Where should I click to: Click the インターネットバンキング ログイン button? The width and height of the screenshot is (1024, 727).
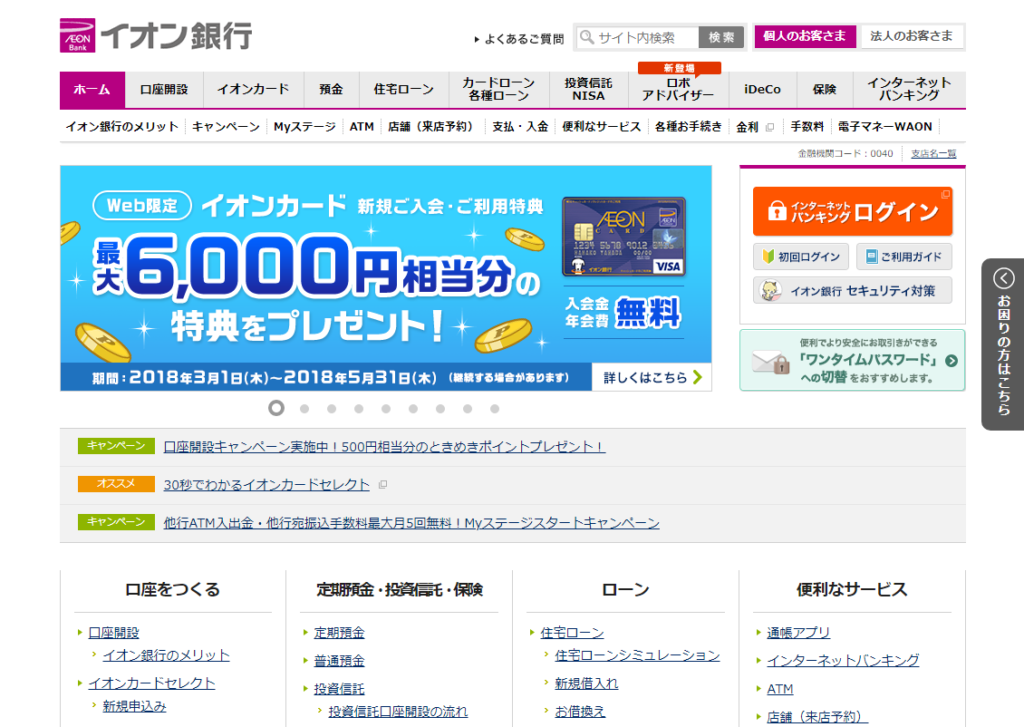pyautogui.click(x=852, y=212)
